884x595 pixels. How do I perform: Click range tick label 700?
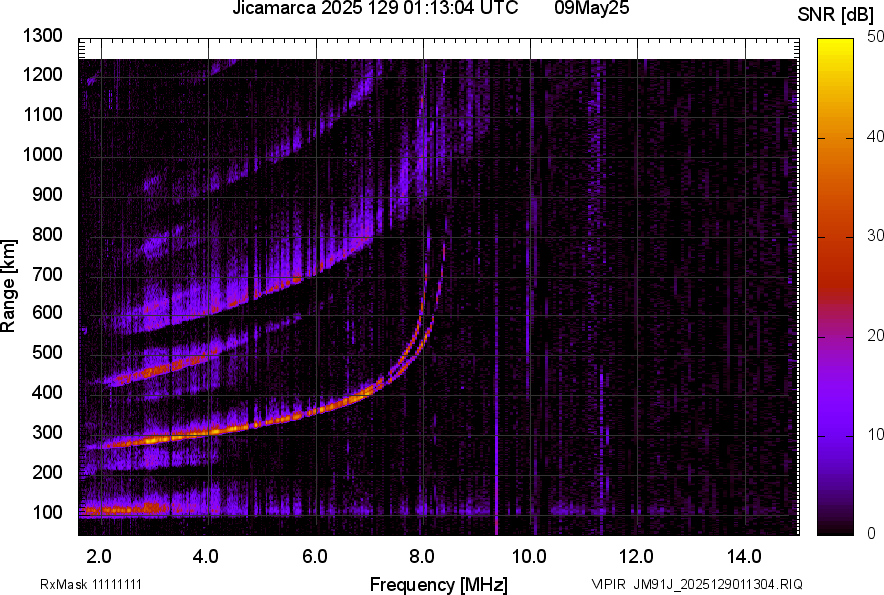[47, 274]
